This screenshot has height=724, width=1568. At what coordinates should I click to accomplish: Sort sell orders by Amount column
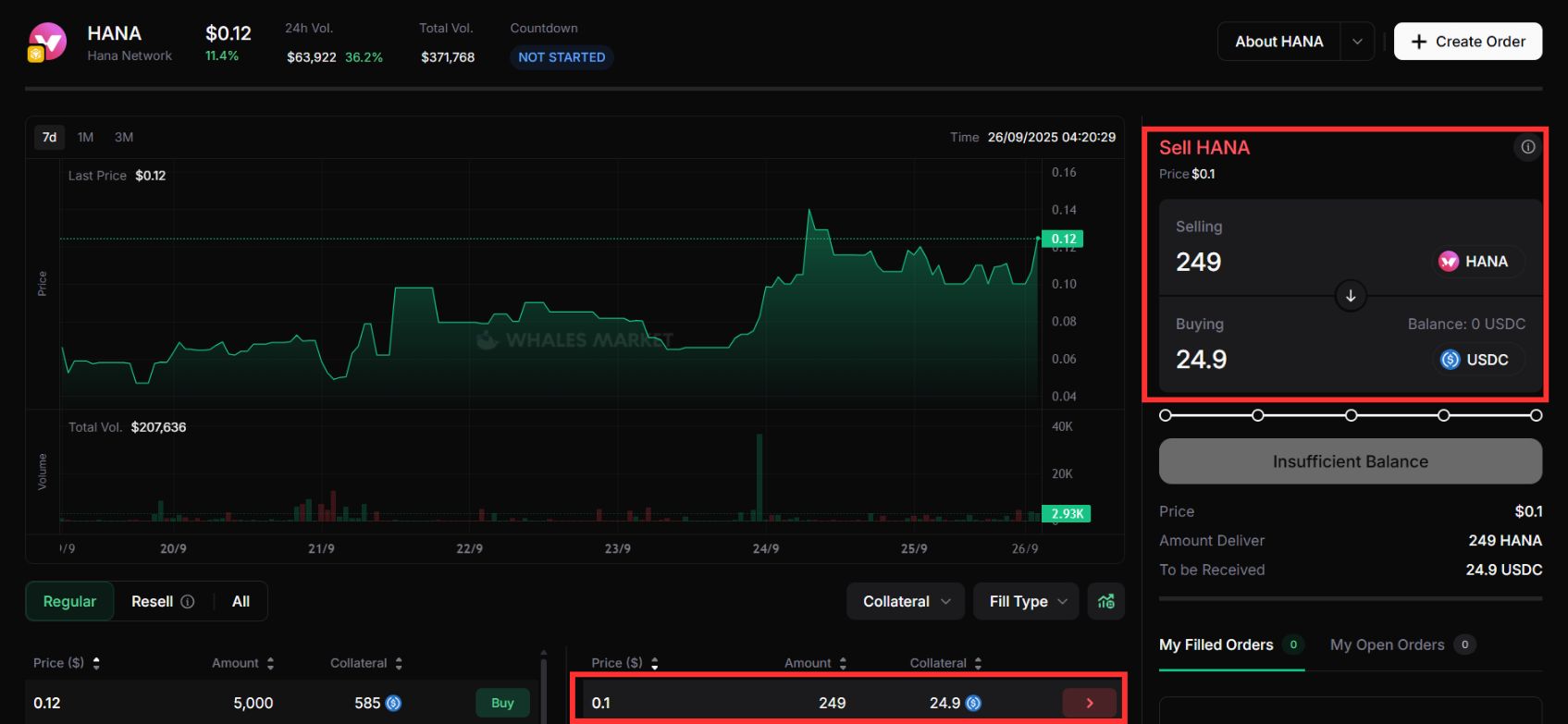pyautogui.click(x=843, y=663)
